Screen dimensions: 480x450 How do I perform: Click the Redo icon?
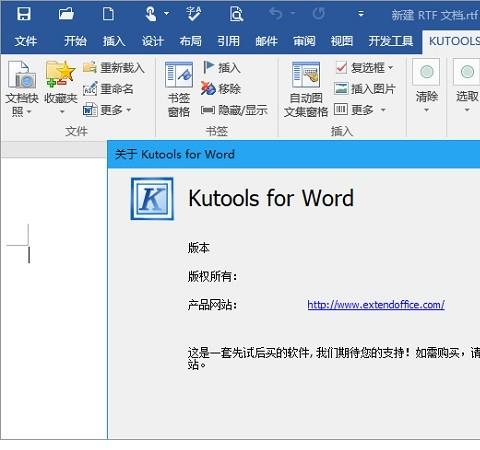[319, 14]
